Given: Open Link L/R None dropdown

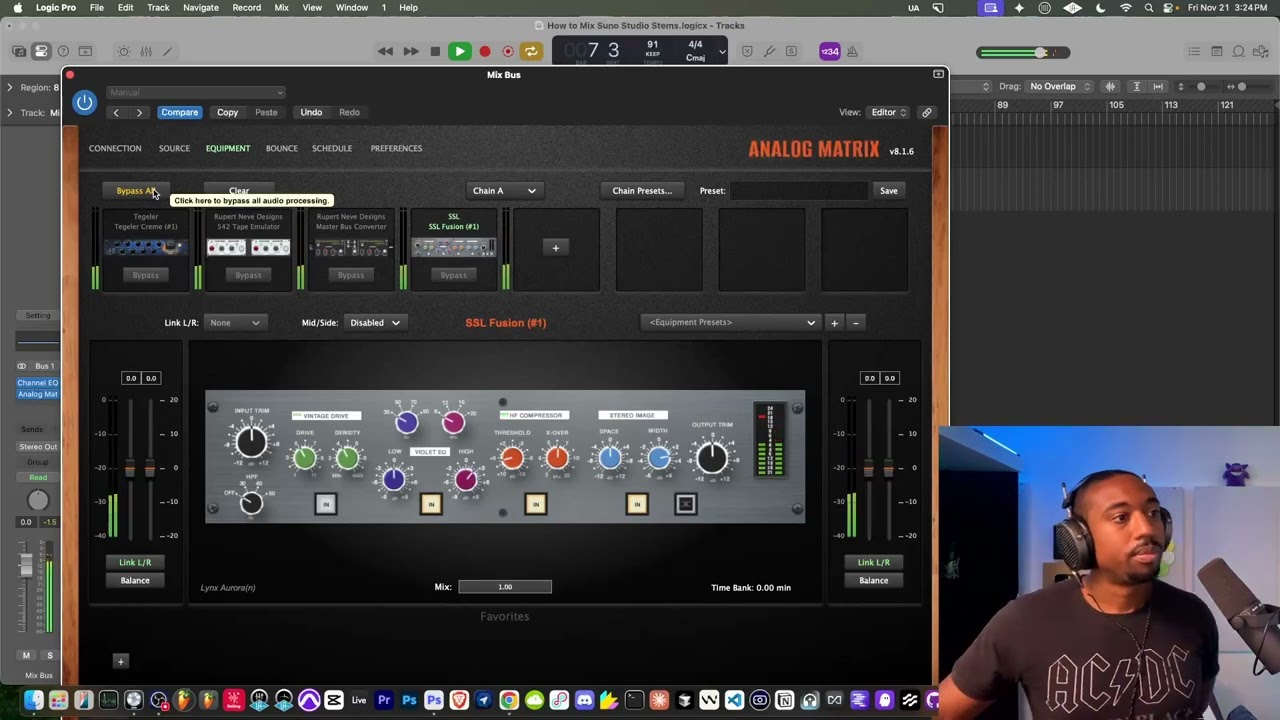Looking at the screenshot, I should (234, 322).
